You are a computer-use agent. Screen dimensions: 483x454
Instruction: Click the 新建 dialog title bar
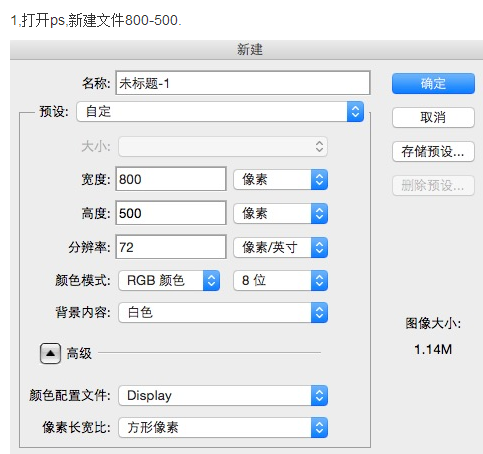(x=247, y=50)
